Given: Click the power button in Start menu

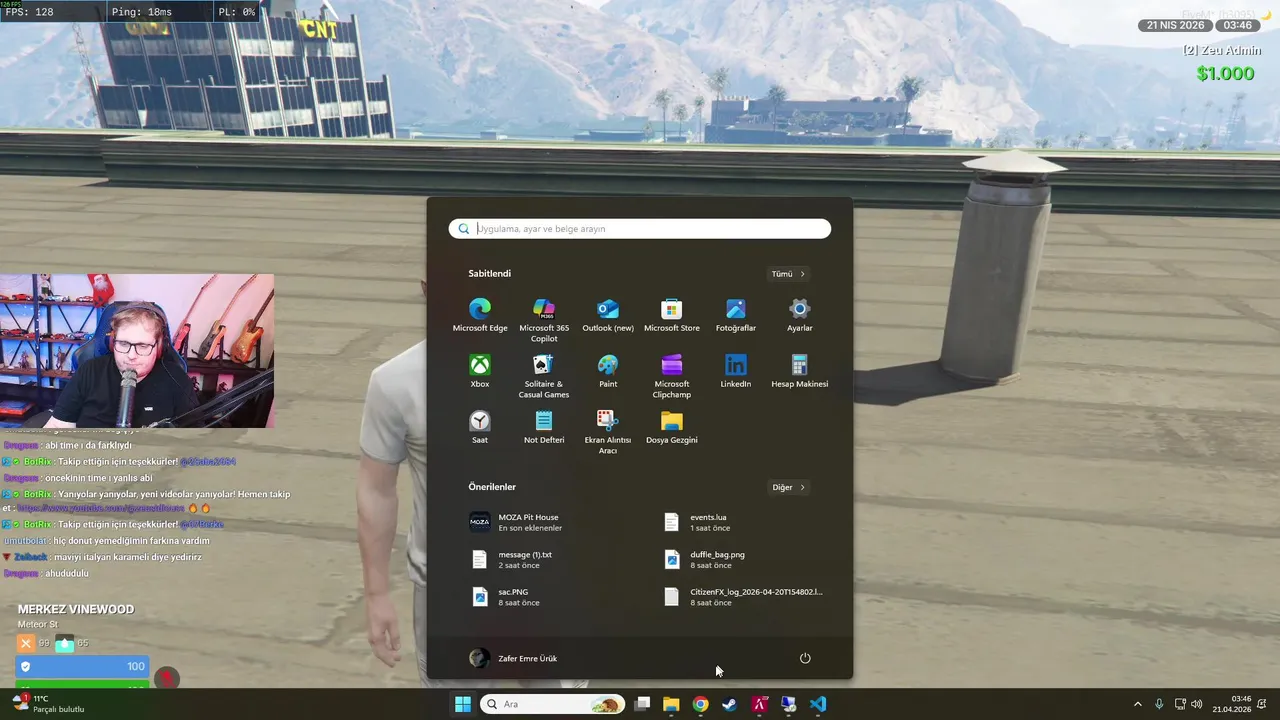Looking at the screenshot, I should [x=805, y=658].
